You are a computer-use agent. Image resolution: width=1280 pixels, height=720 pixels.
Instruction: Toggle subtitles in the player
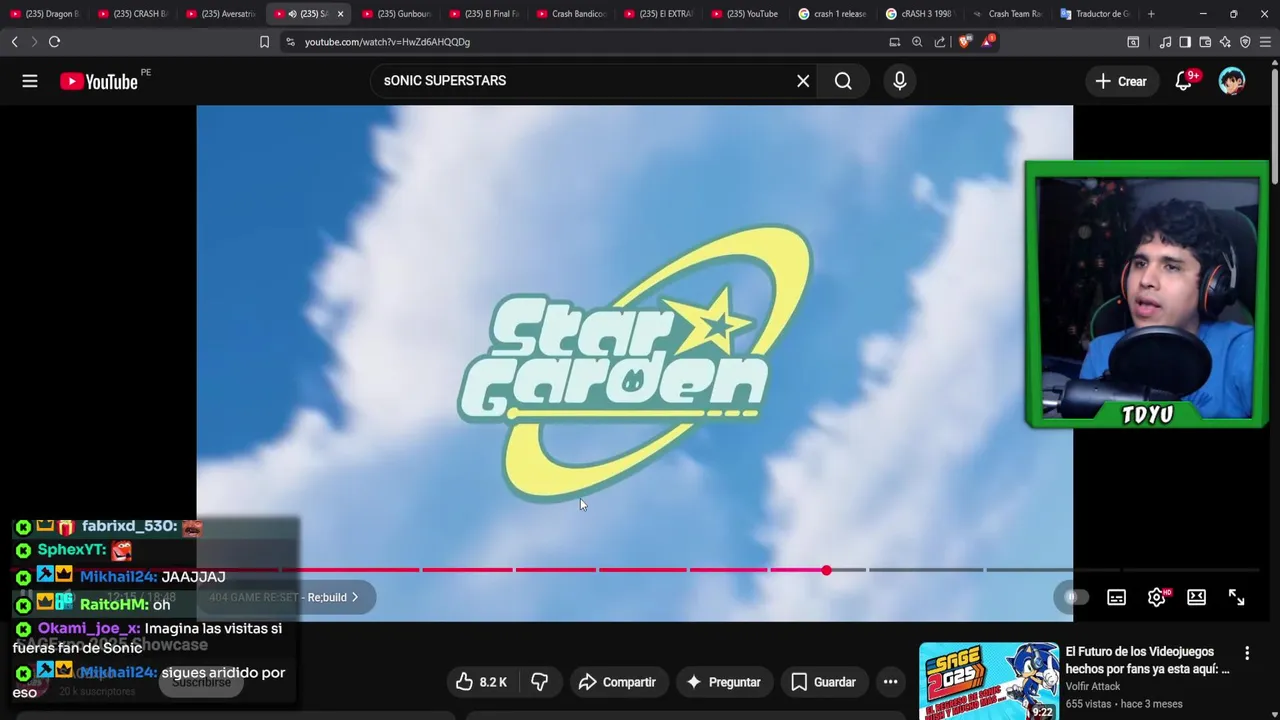[x=1117, y=597]
